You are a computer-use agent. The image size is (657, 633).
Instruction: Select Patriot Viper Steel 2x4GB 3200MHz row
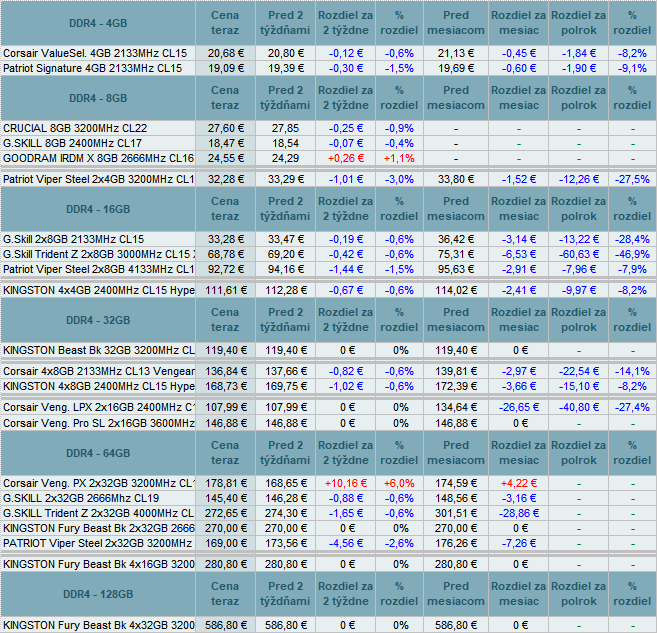(98, 179)
